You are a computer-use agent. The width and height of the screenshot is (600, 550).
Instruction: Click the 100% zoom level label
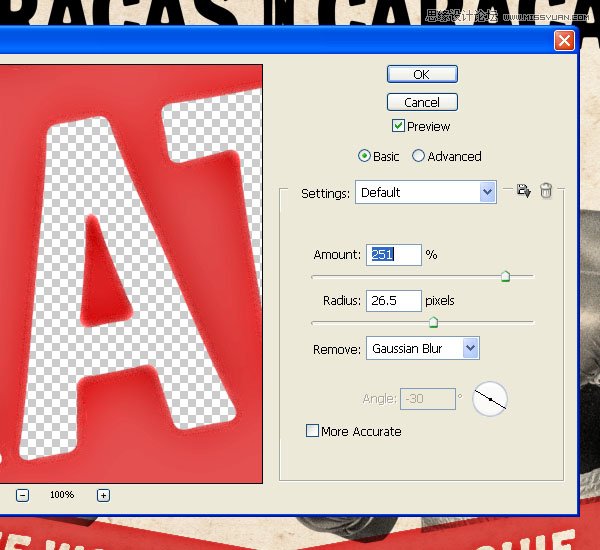coord(62,495)
